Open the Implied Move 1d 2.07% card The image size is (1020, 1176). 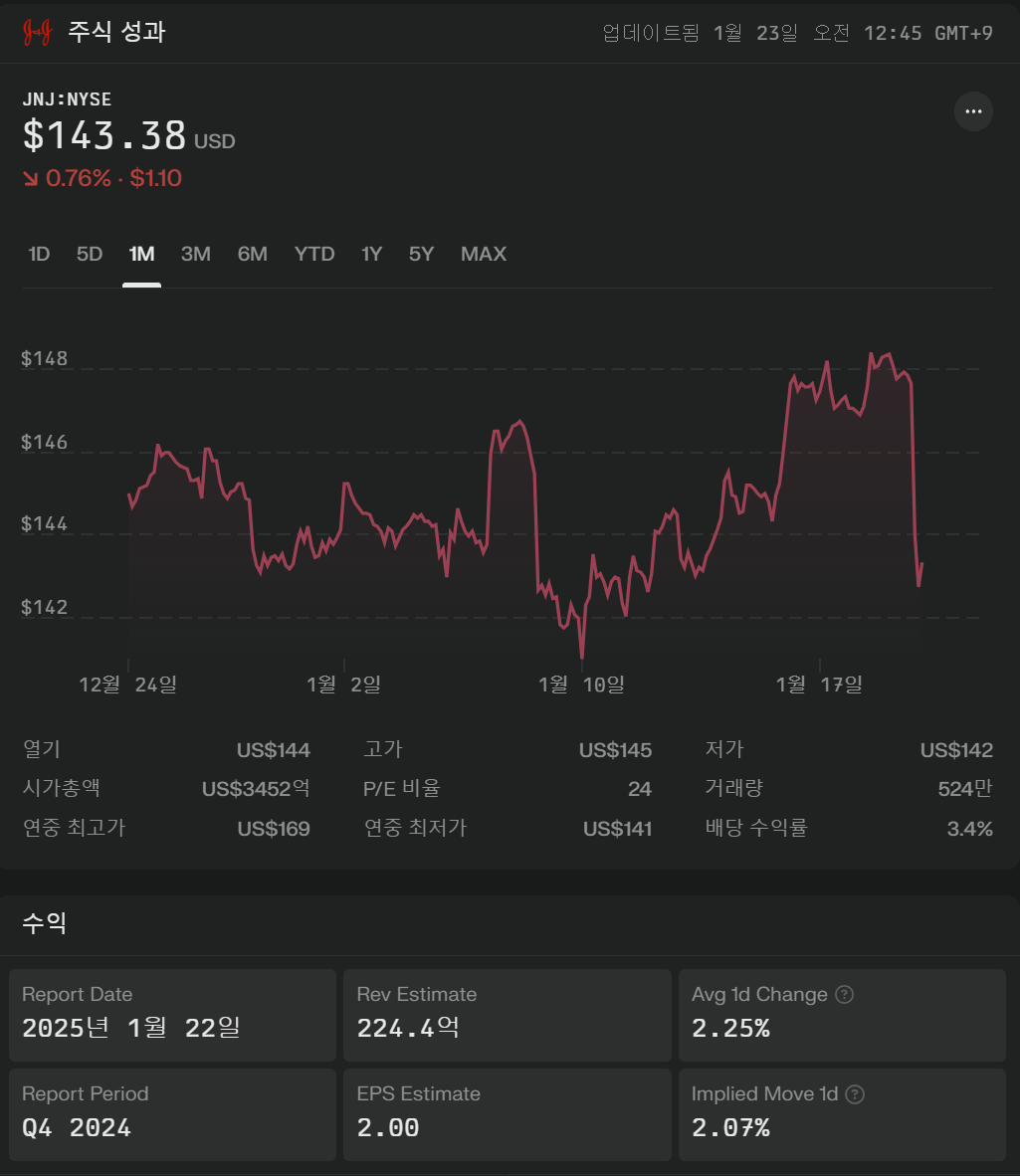842,1114
